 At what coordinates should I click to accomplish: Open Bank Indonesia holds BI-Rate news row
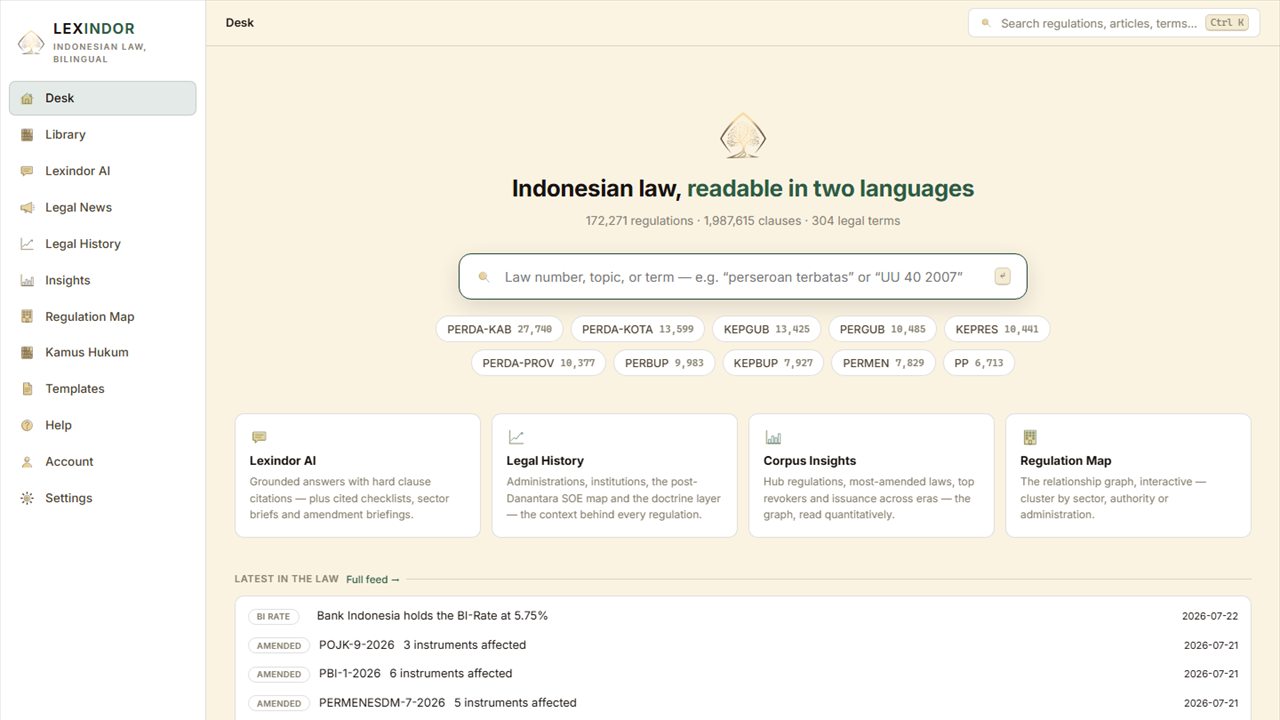click(x=743, y=616)
